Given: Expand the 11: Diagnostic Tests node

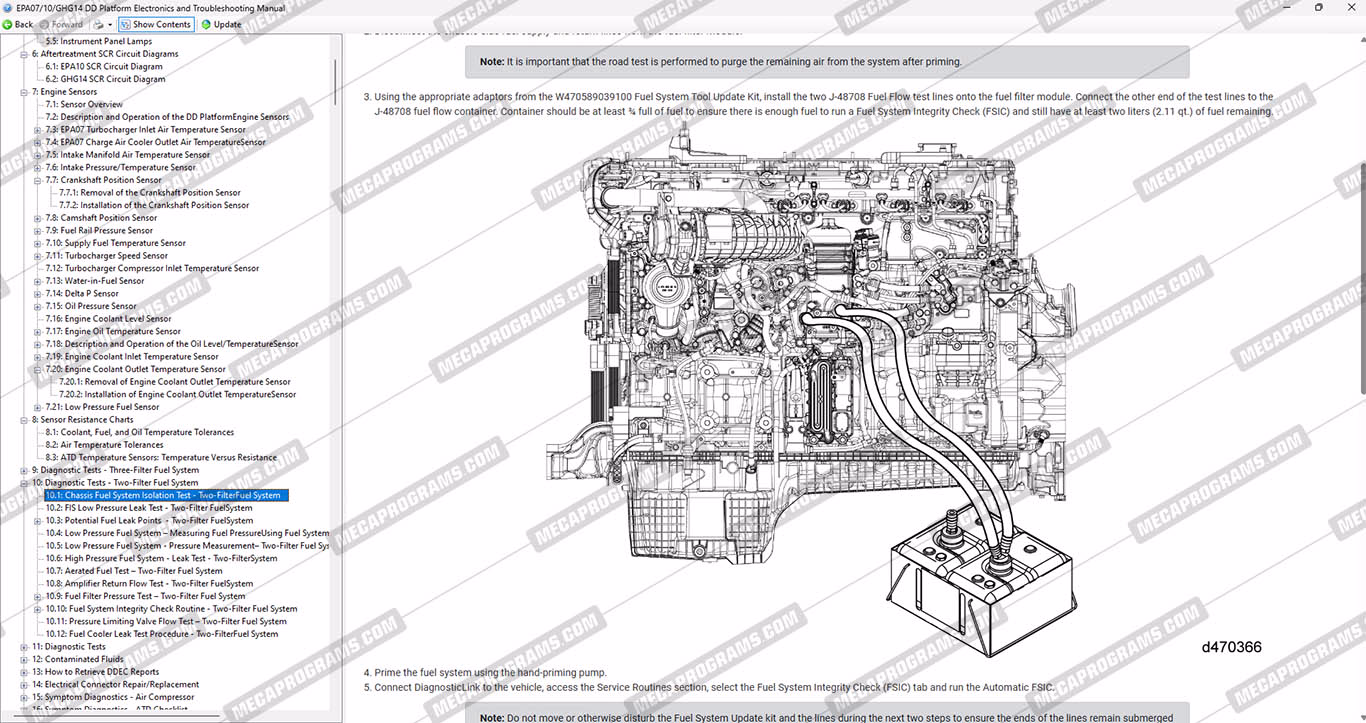Looking at the screenshot, I should (24, 647).
